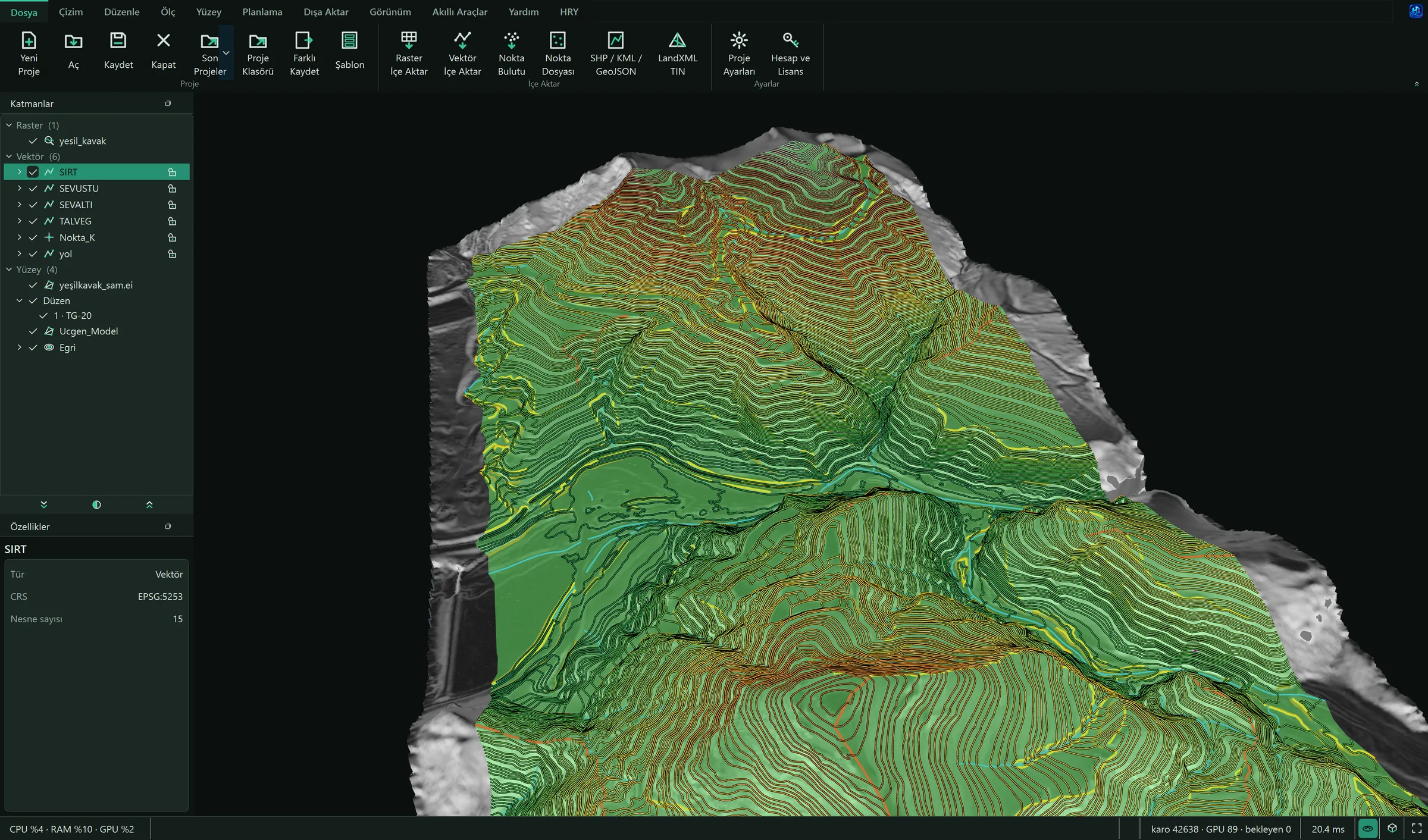Expand the Egri surface arrow
This screenshot has height=840, width=1428.
tap(19, 347)
